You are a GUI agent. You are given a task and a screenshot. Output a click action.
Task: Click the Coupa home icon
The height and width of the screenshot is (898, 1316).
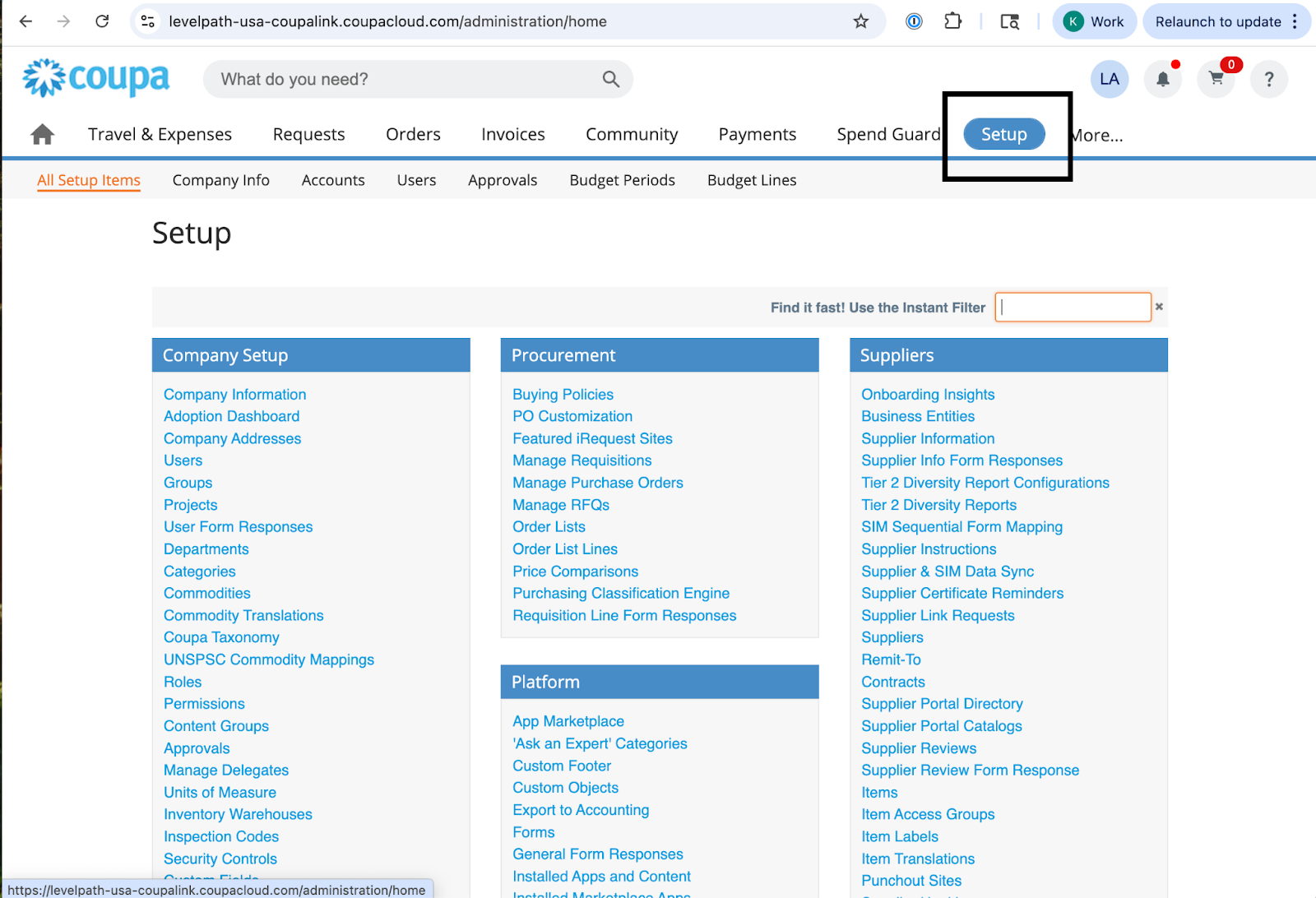tap(43, 134)
